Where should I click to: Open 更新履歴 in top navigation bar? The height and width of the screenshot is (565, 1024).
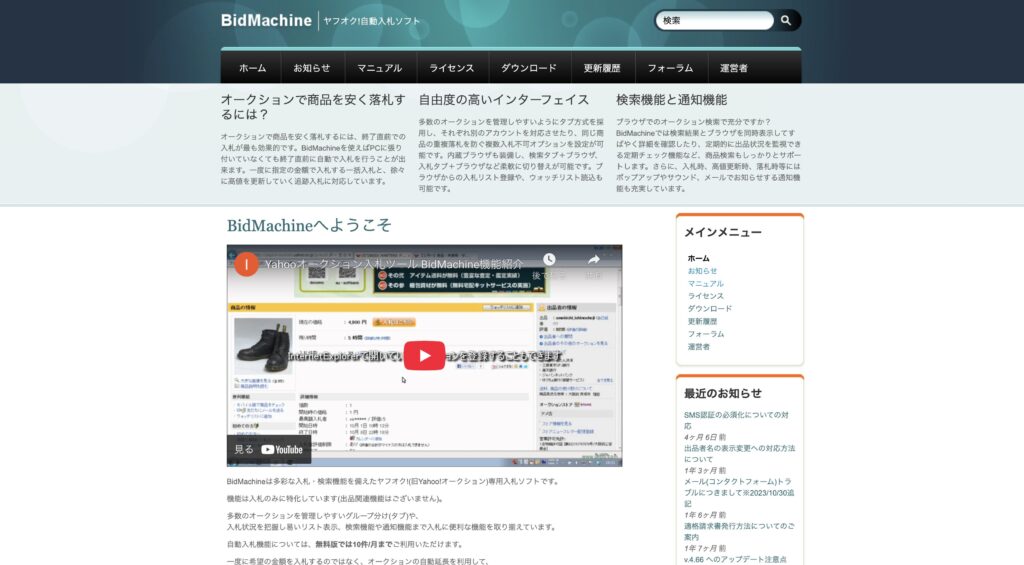[x=602, y=68]
